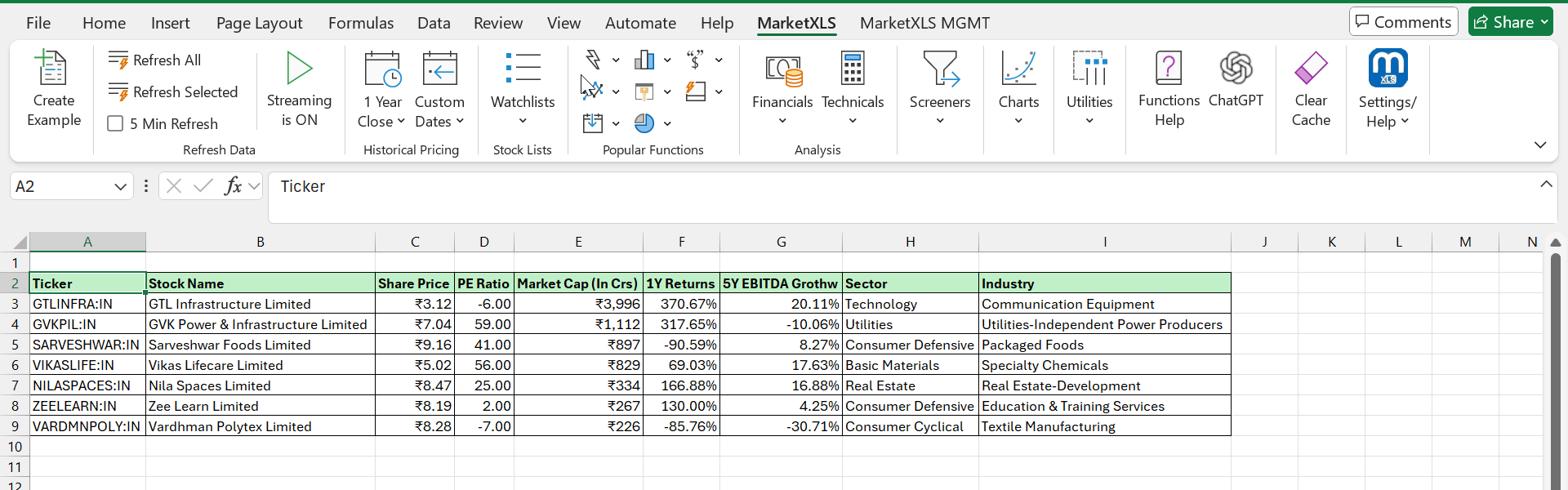
Task: Switch to the Automate tab
Action: (640, 23)
